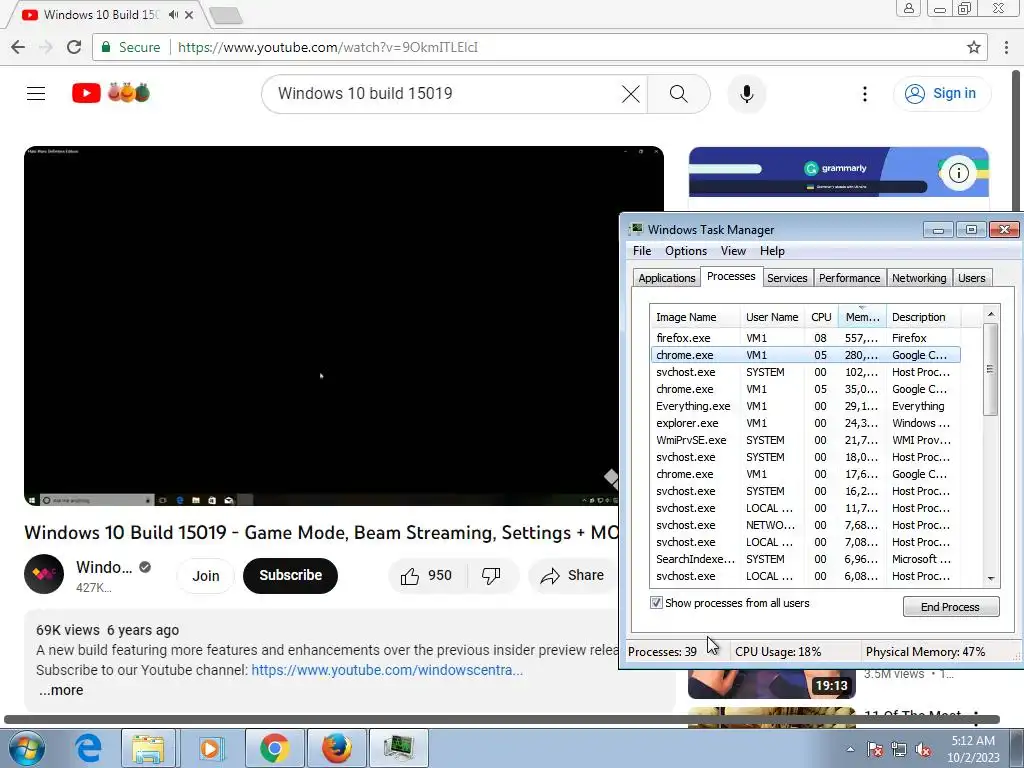The image size is (1024, 768).
Task: Click process list scroll-down arrow
Action: click(991, 579)
